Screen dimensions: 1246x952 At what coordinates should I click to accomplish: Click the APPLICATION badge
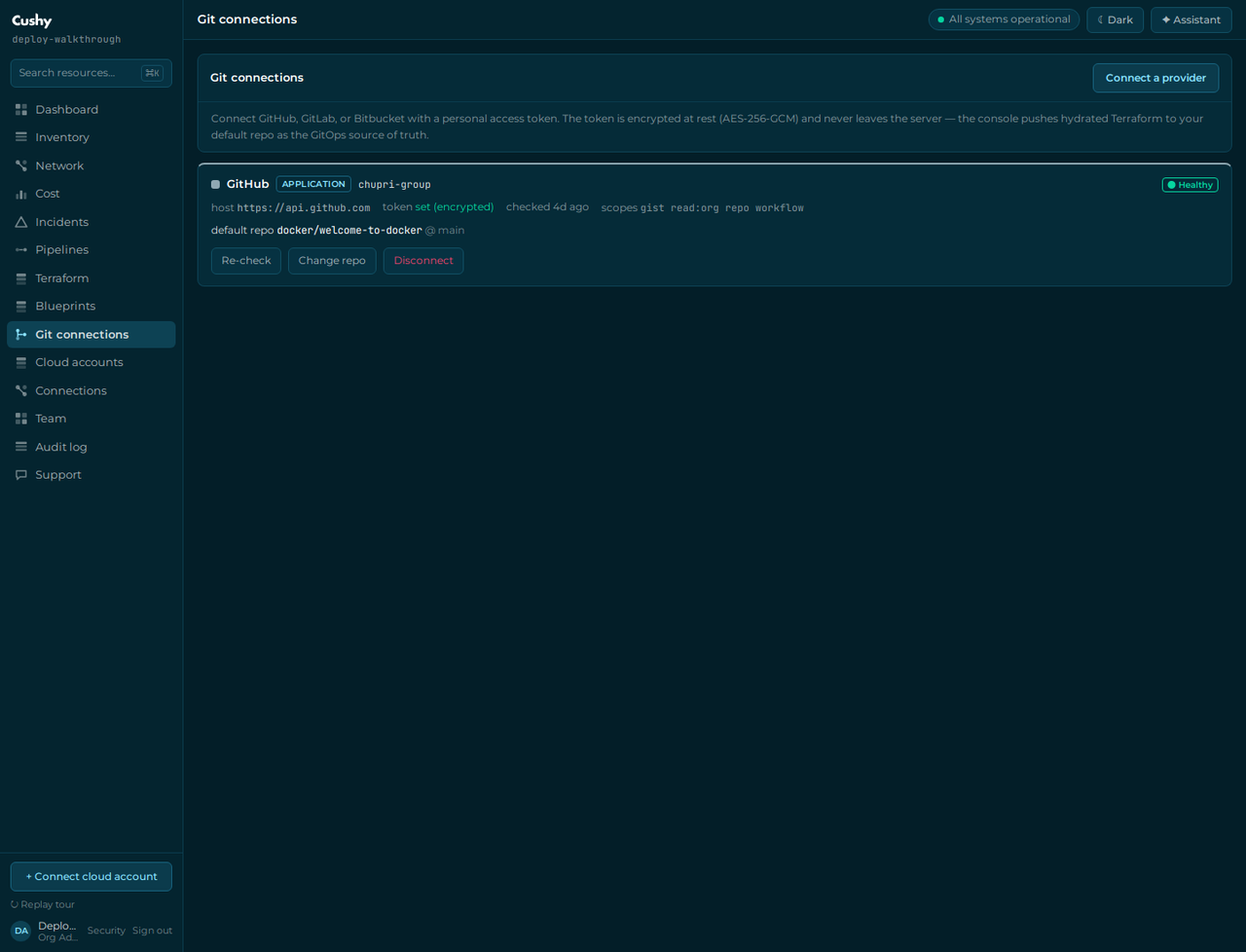point(313,184)
